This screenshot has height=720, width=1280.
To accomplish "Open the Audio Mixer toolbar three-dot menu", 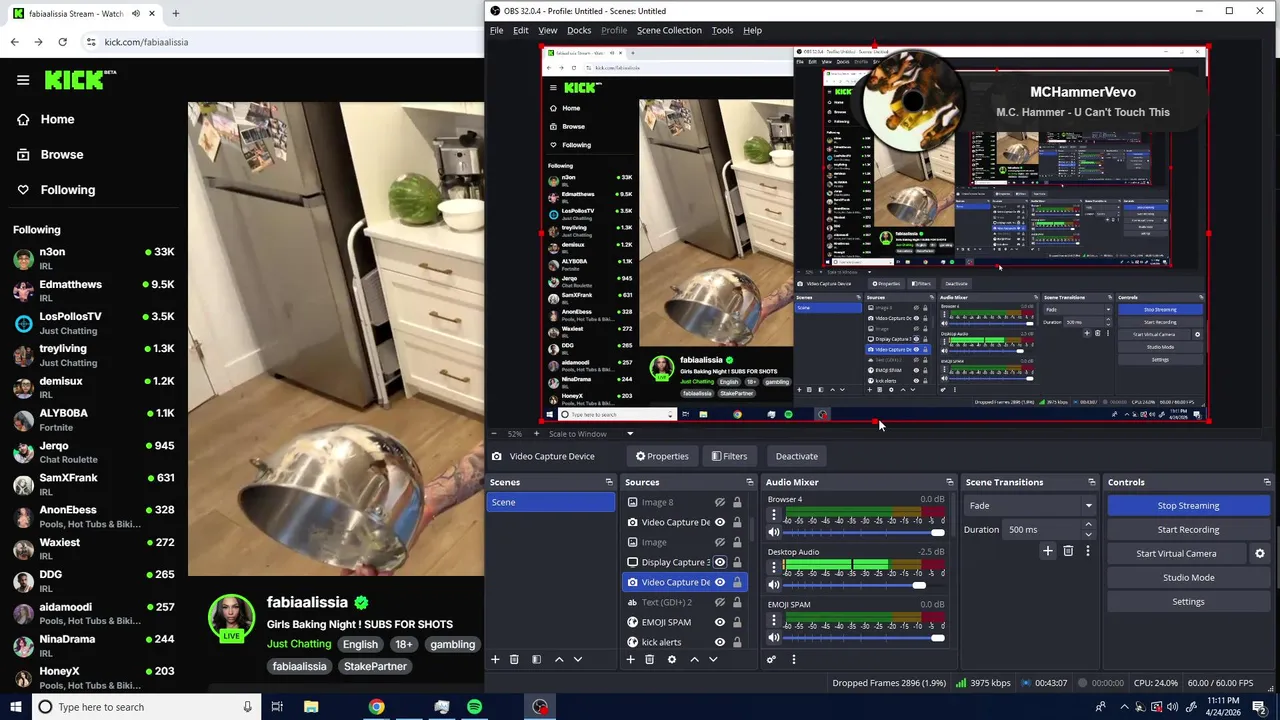I will point(794,660).
